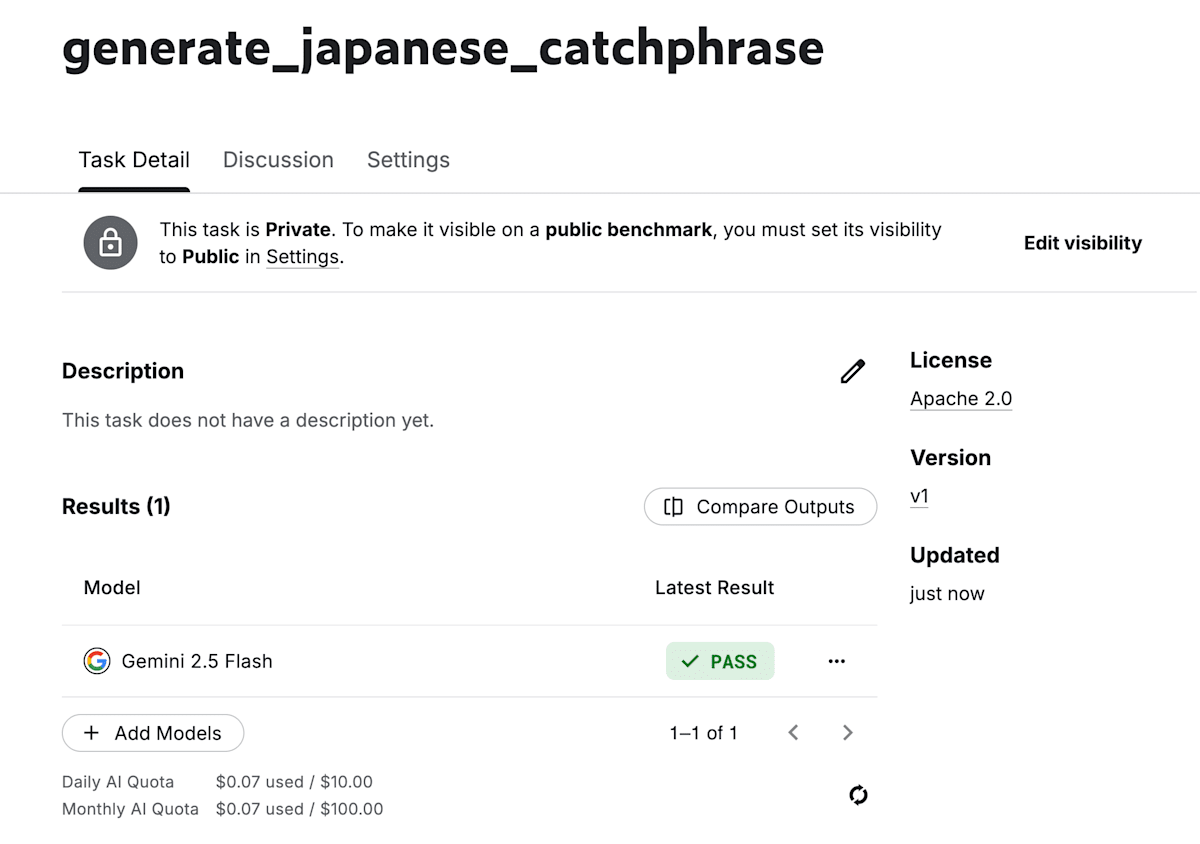Click the PASS result badge

coord(720,661)
